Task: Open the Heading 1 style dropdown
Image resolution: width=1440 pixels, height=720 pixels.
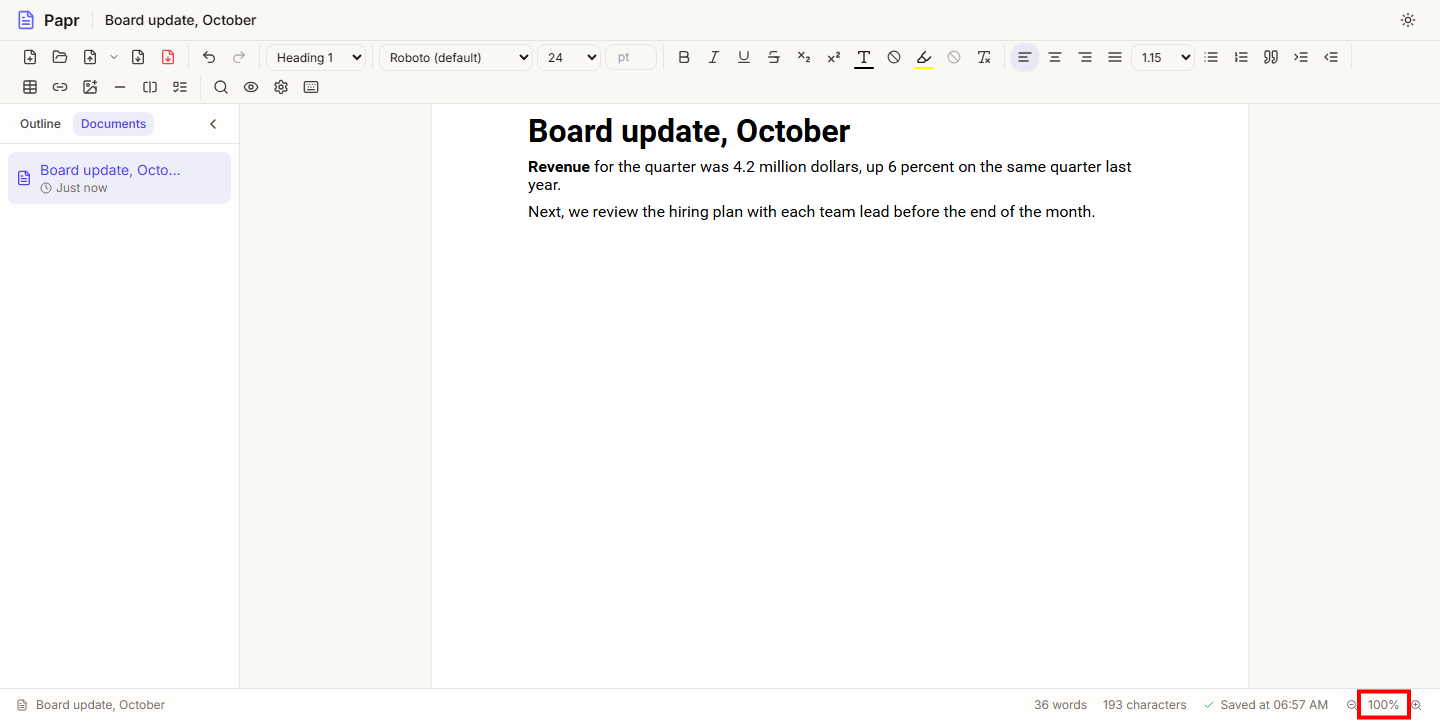Action: (317, 57)
